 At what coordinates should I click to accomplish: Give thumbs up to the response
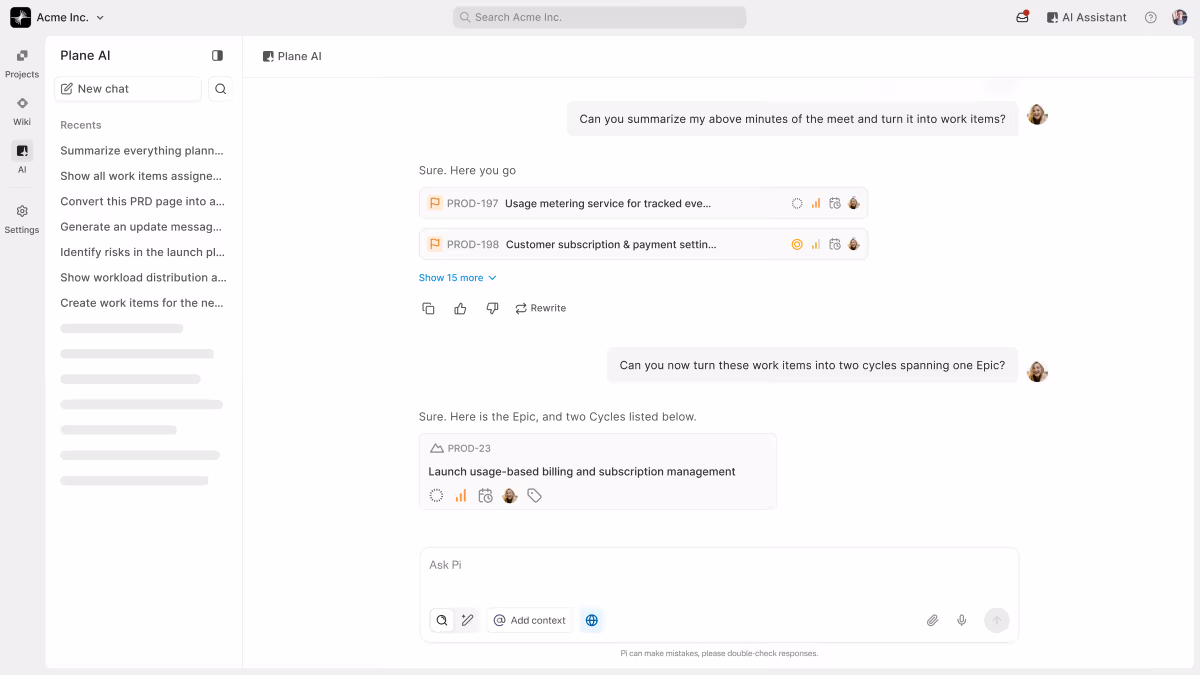460,308
